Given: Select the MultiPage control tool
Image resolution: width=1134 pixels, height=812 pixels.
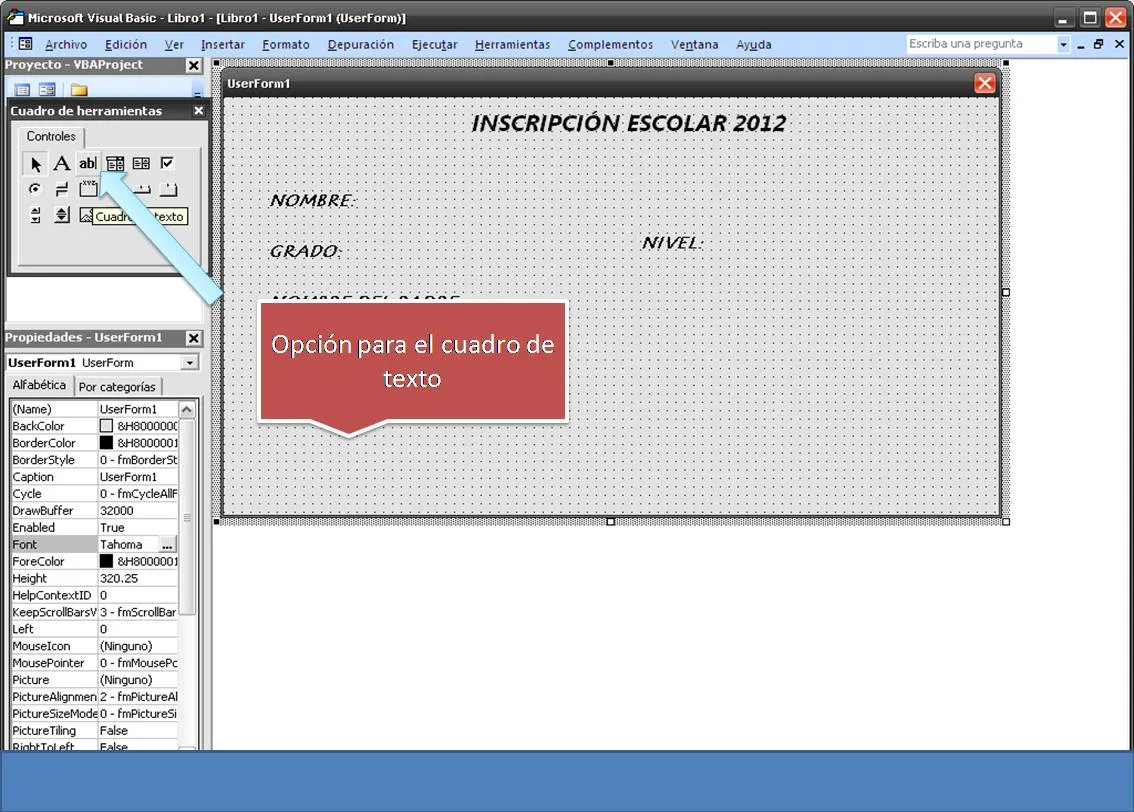Looking at the screenshot, I should pyautogui.click(x=168, y=189).
